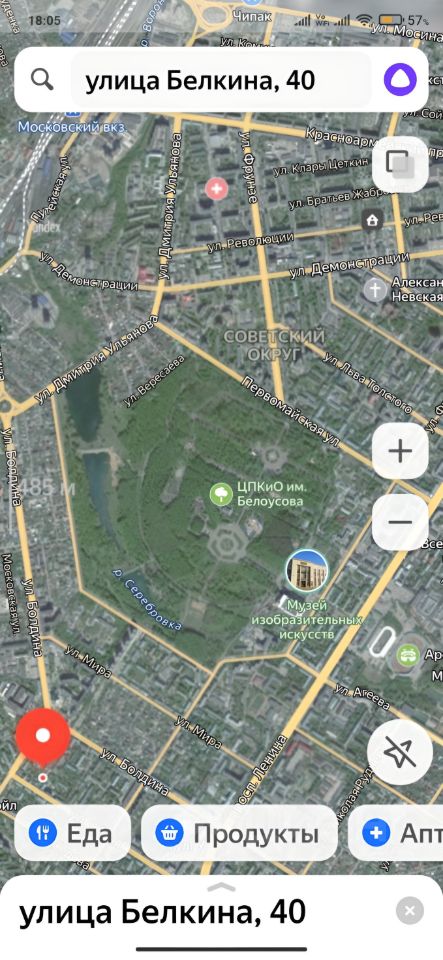Close the улица Белкина, 40 card
This screenshot has height=960, width=443.
410,910
